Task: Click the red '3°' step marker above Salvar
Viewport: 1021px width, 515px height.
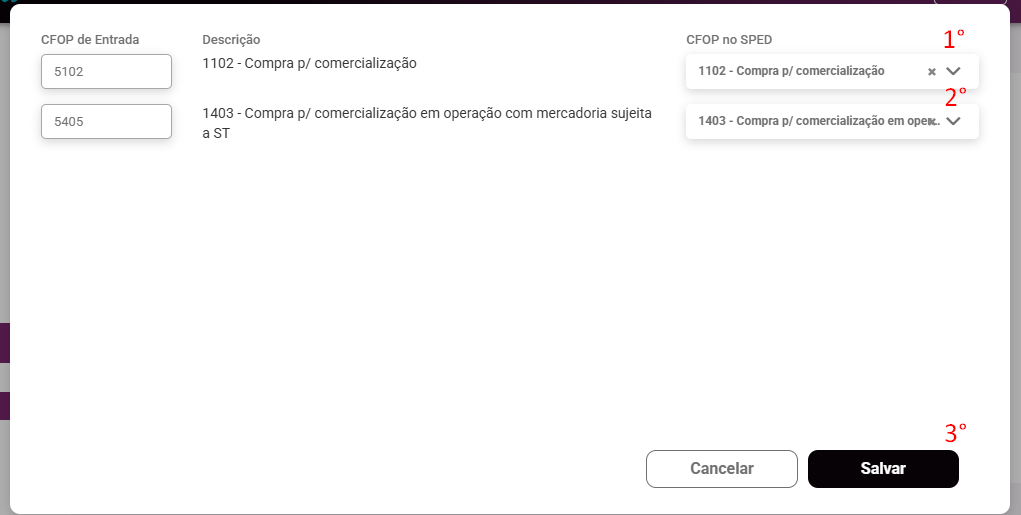Action: tap(956, 433)
